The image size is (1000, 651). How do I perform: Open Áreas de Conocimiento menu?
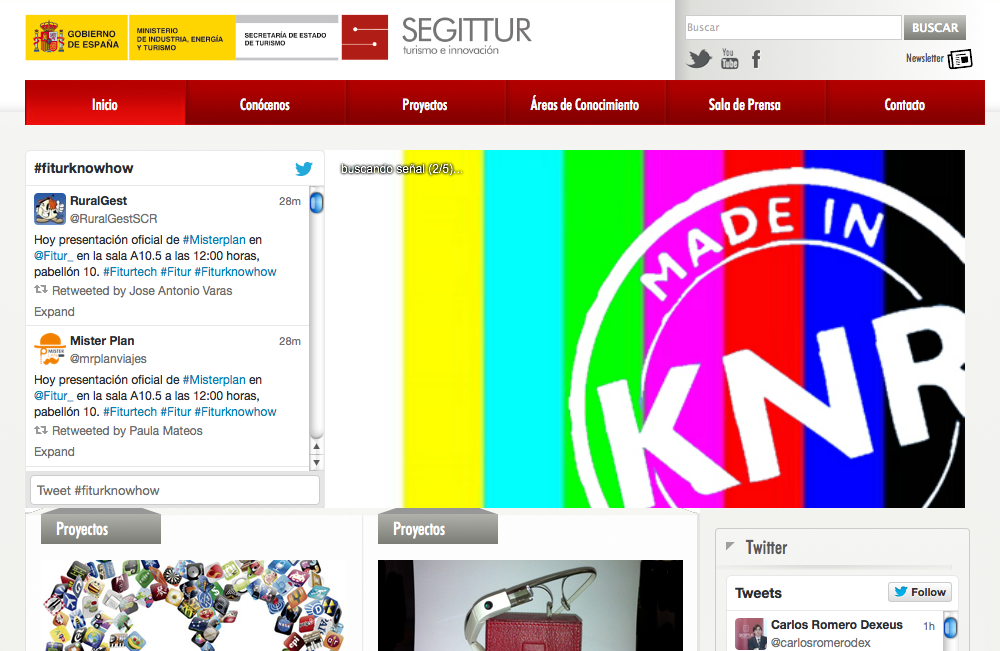(585, 105)
